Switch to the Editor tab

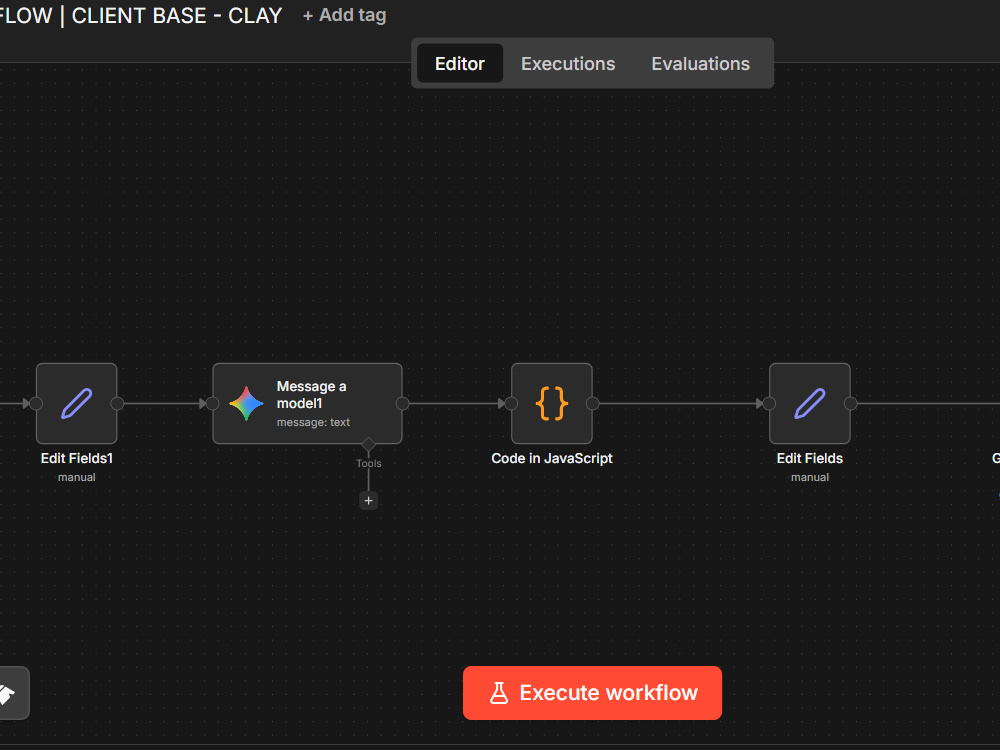(460, 63)
